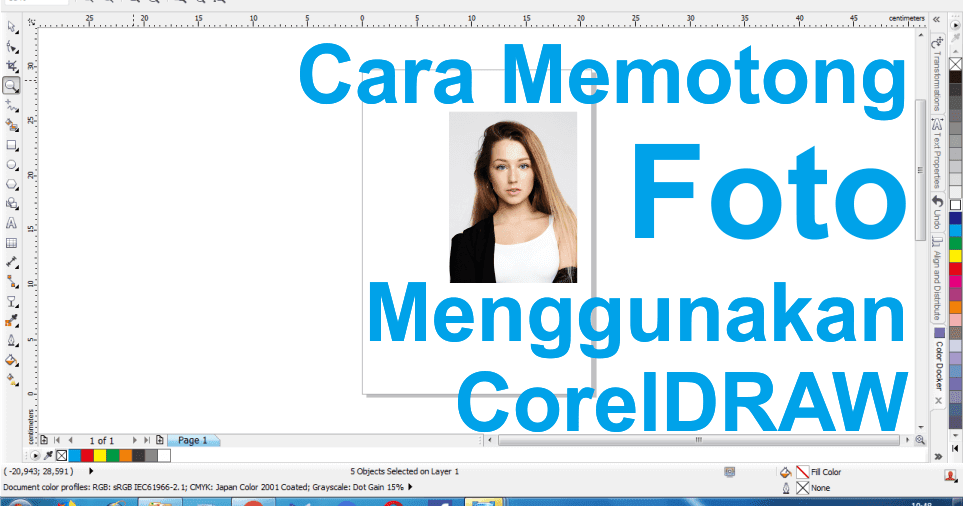
Task: Switch to the Page 1 tab
Action: click(193, 440)
